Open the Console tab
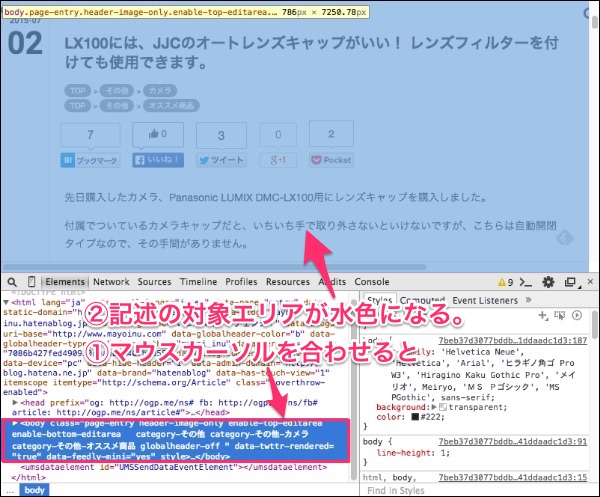600x497 pixels. click(x=372, y=282)
